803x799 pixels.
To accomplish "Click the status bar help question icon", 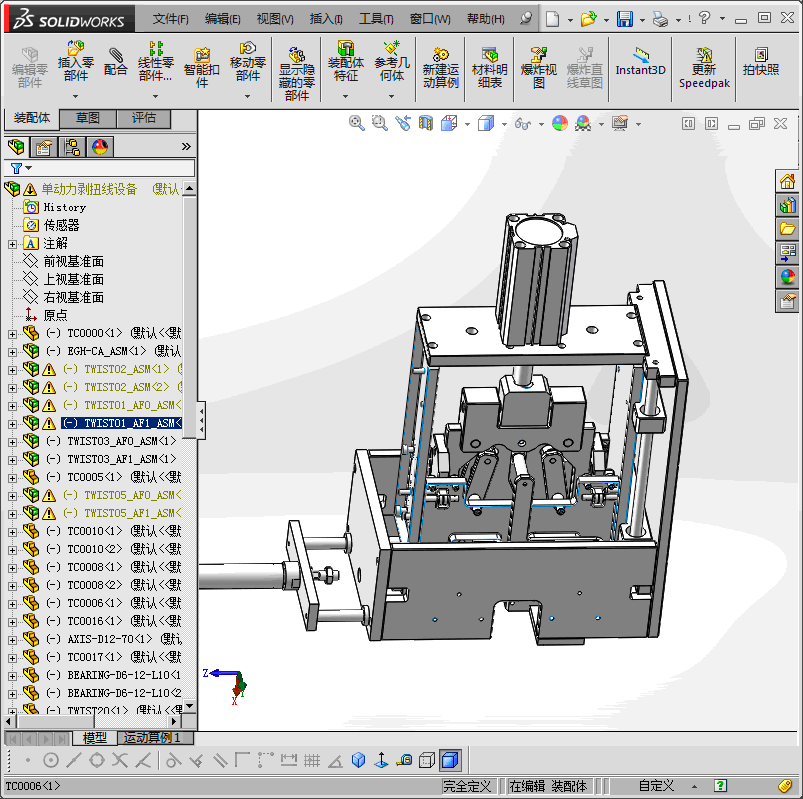I will (721, 785).
